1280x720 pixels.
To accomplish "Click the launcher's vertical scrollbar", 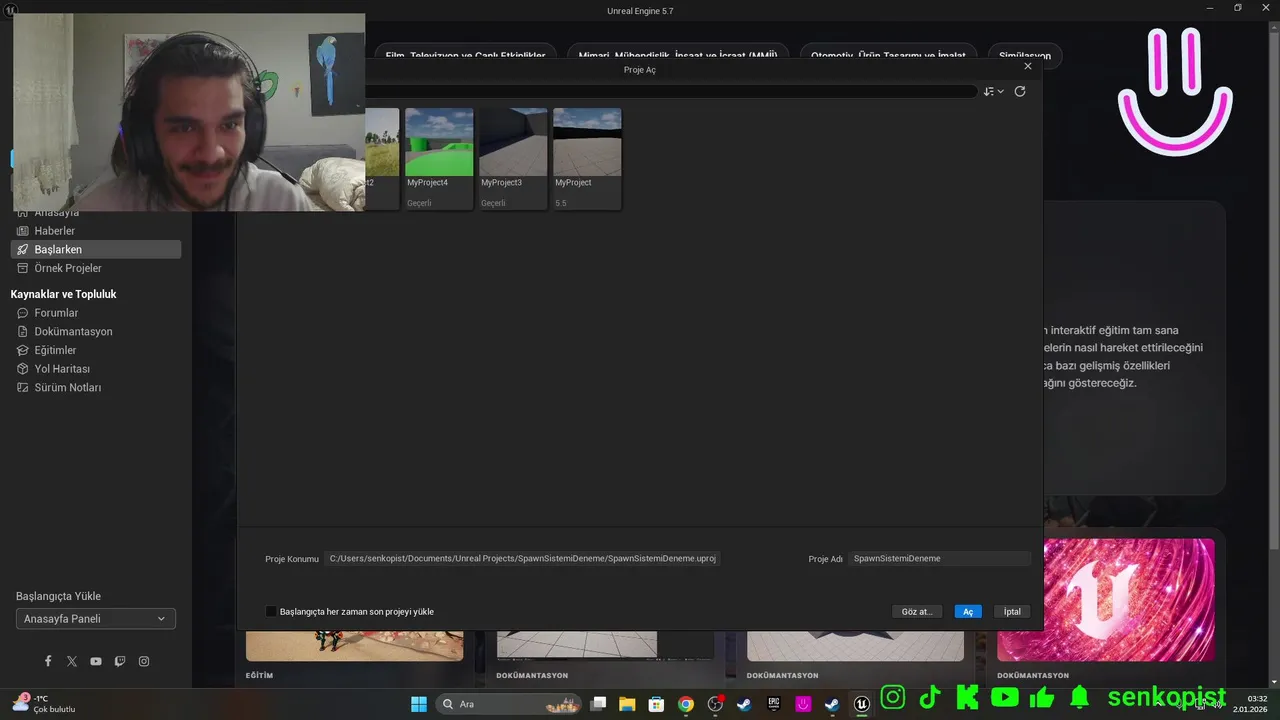I will 1274,290.
